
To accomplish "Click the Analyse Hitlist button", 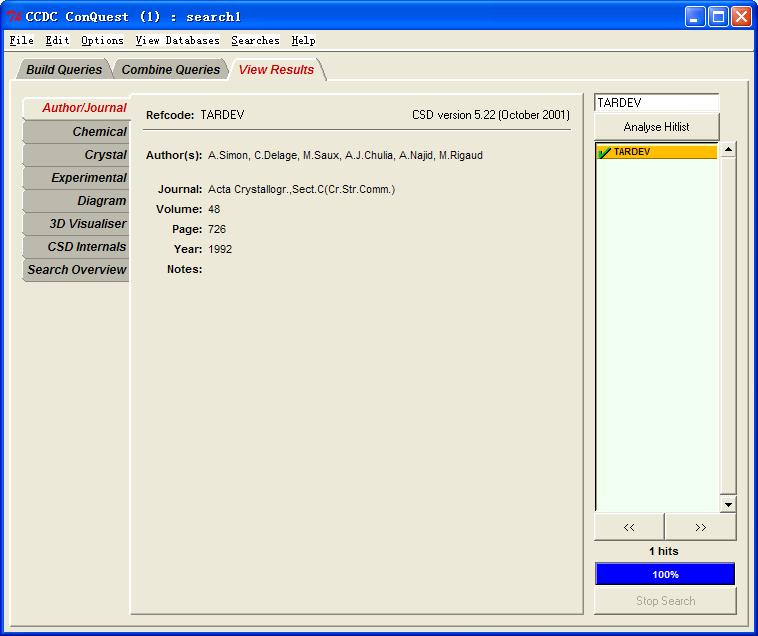I will (656, 127).
